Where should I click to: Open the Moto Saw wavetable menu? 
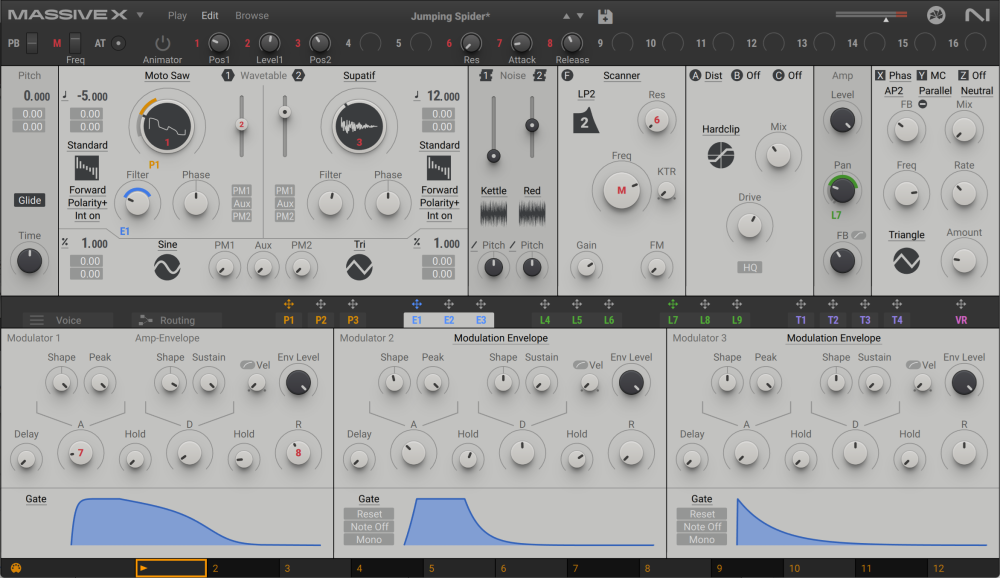click(167, 75)
